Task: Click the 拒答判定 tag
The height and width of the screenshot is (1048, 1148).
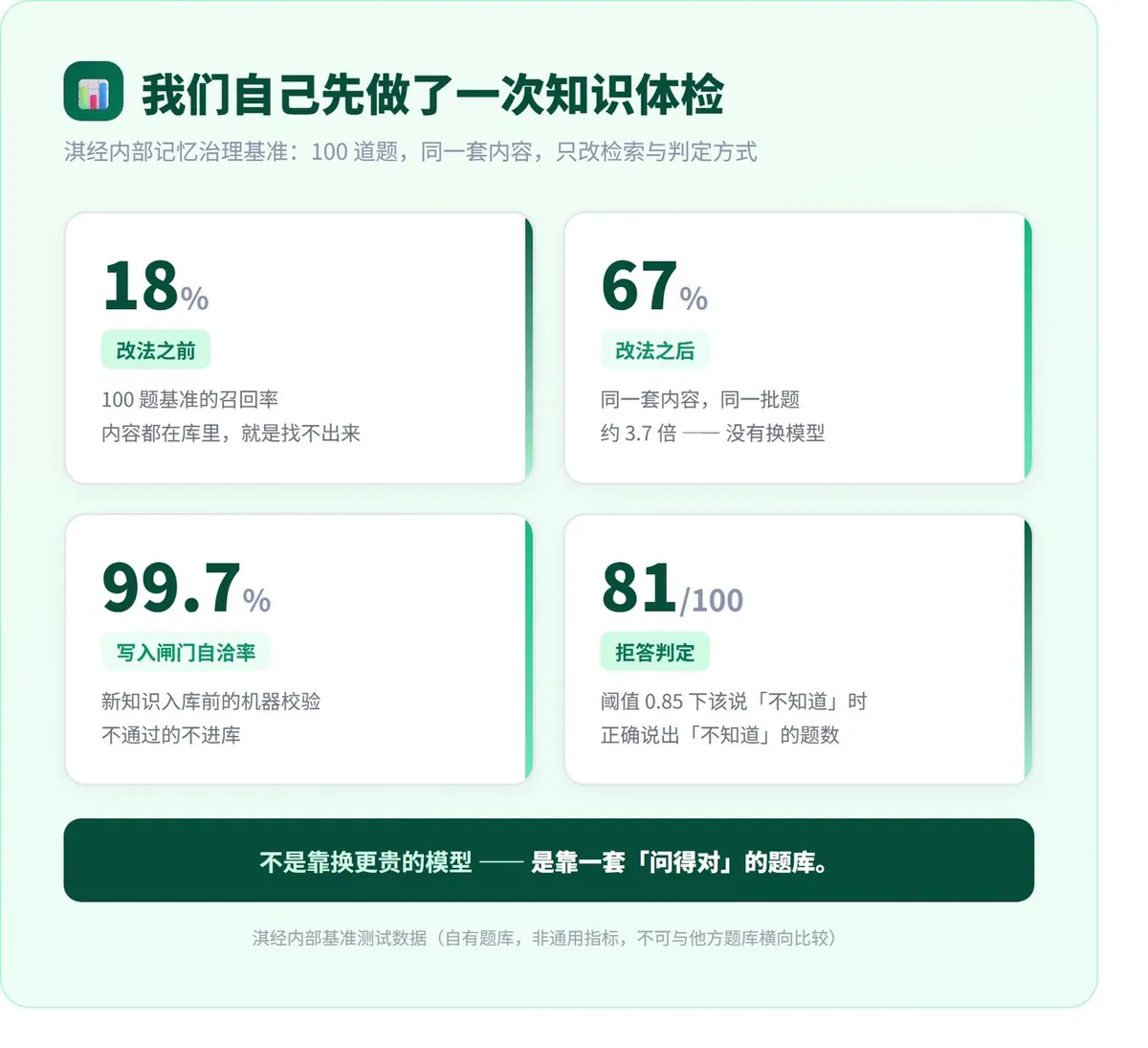Action: click(x=655, y=652)
